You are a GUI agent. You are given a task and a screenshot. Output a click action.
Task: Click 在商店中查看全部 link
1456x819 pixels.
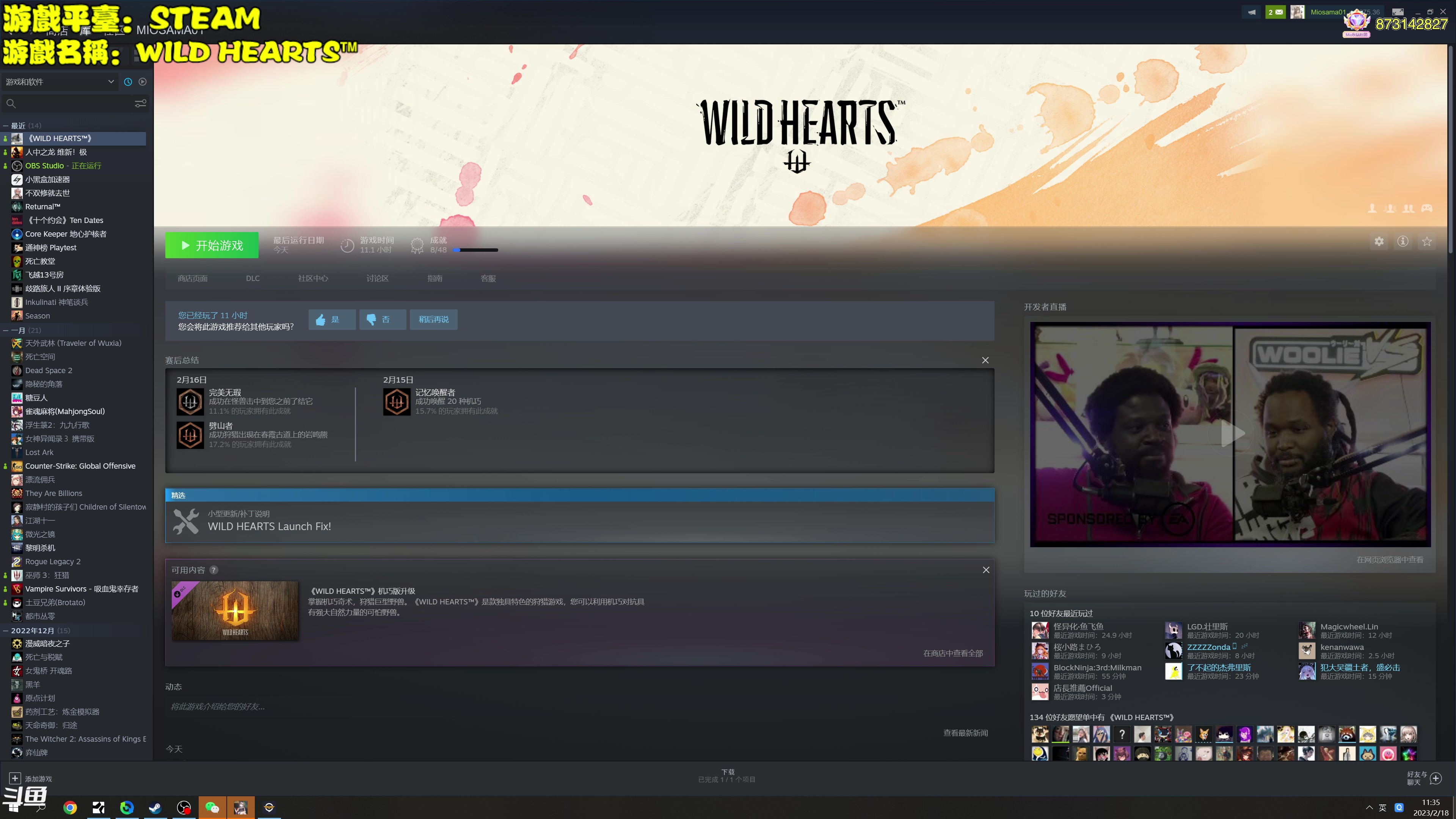click(953, 653)
